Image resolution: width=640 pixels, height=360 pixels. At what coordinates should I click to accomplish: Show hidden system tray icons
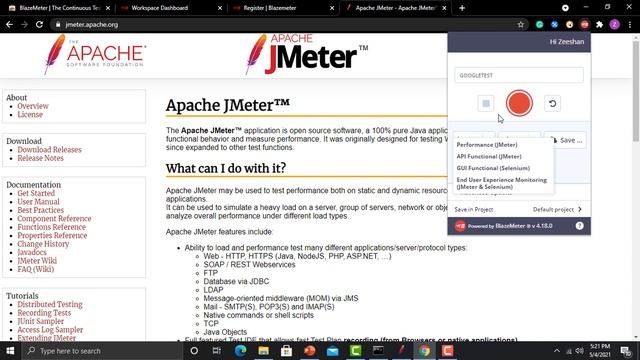pos(557,351)
